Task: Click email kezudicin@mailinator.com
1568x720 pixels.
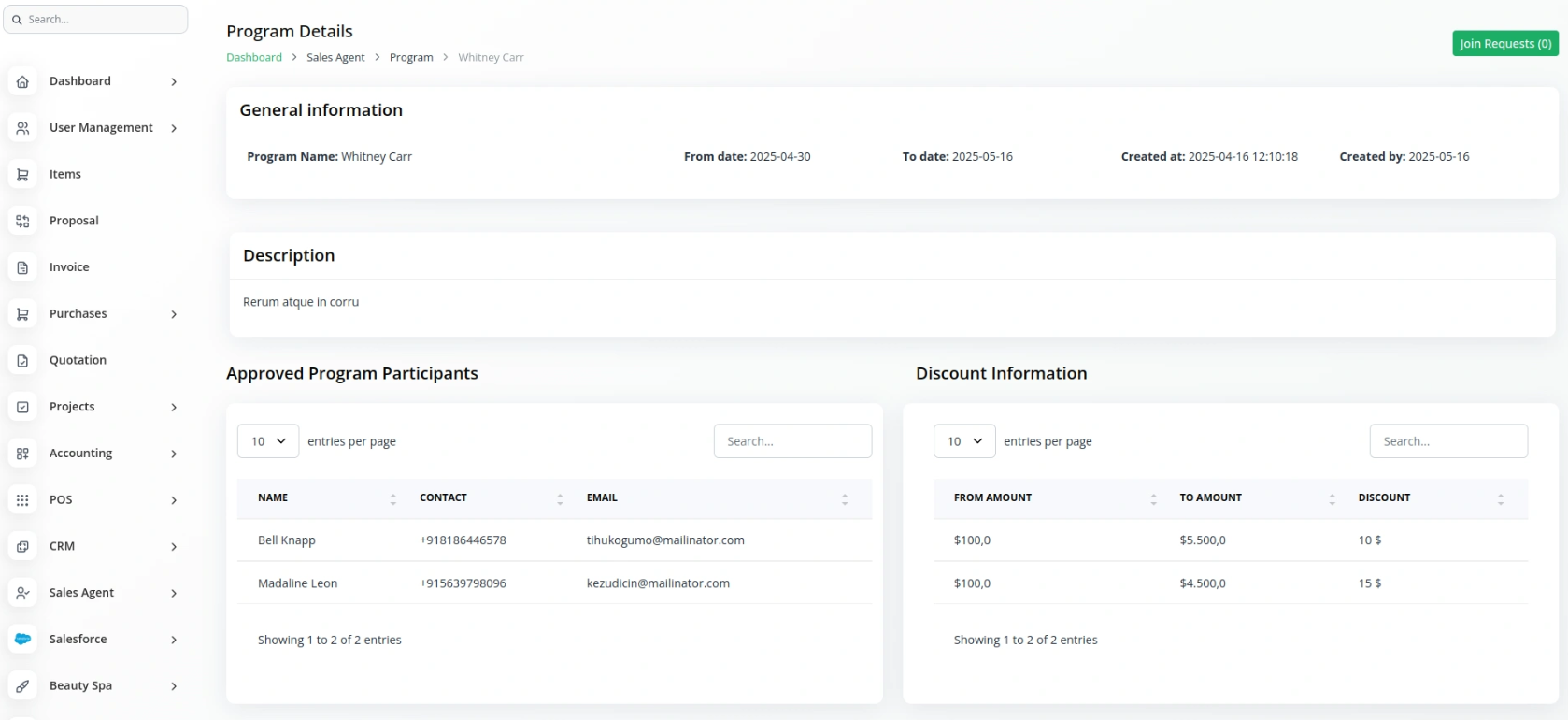Action: pyautogui.click(x=658, y=583)
